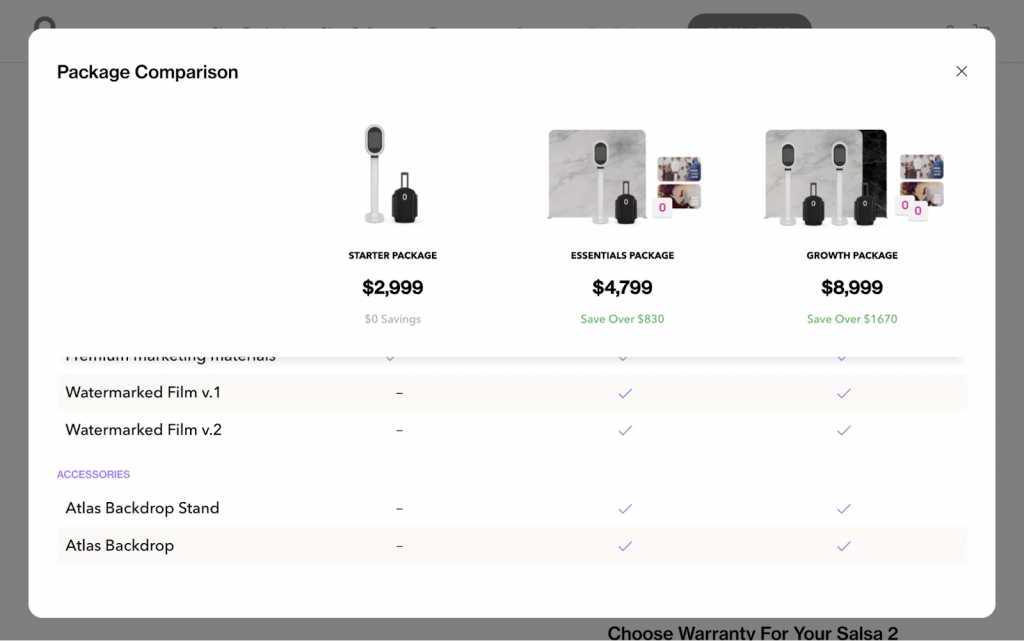Click the $4,799 Essentials price
Screen dimensions: 1024x641
(x=622, y=288)
